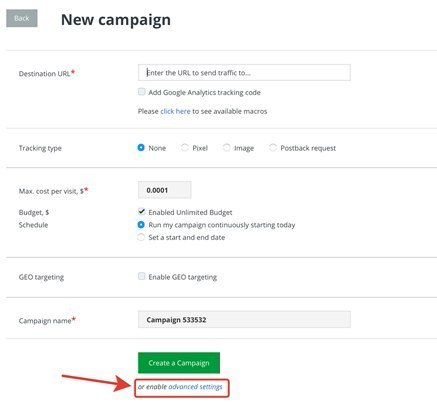This screenshot has height=416, width=437.
Task: Select Postback request tracking type
Action: [x=273, y=147]
